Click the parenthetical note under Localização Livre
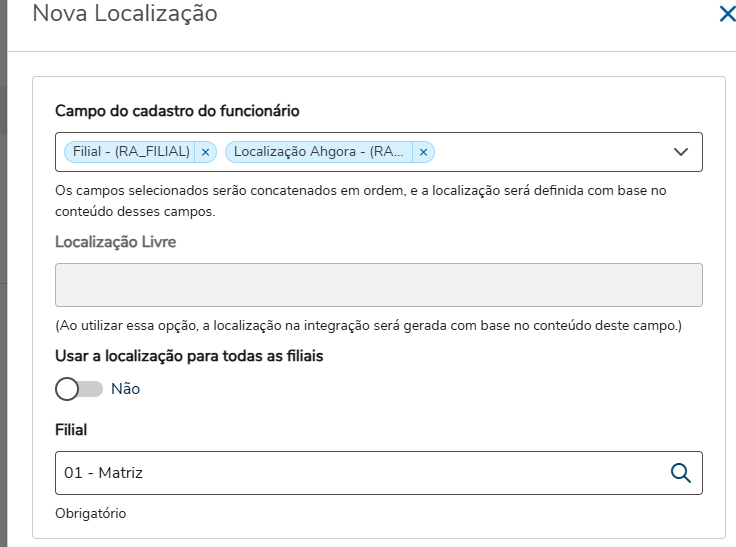736x547 pixels. pyautogui.click(x=368, y=327)
